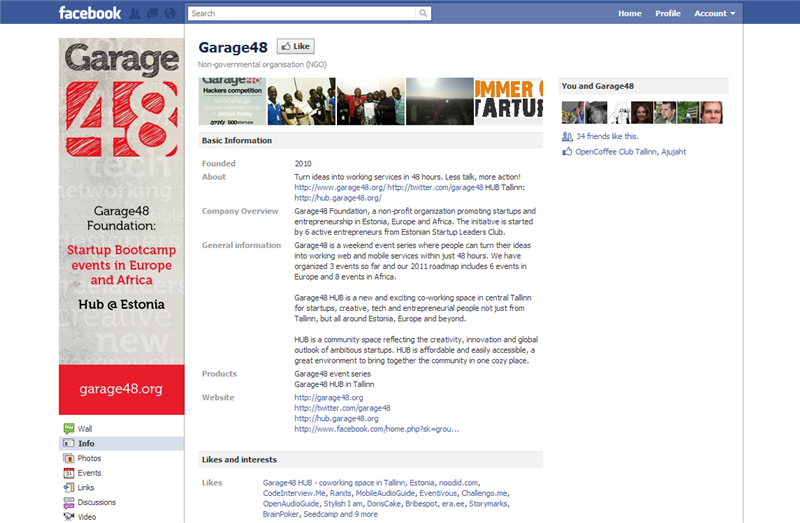Like the Garage48 page

tap(295, 46)
